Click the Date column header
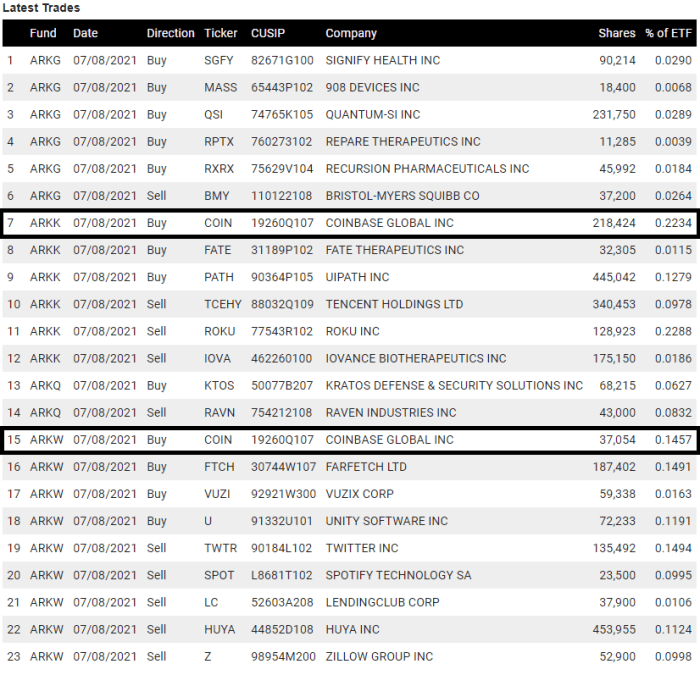Image resolution: width=700 pixels, height=675 pixels. click(x=85, y=33)
